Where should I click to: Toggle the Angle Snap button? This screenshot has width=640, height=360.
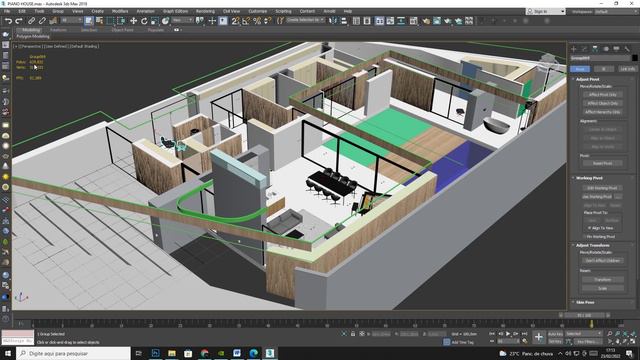tap(246, 21)
